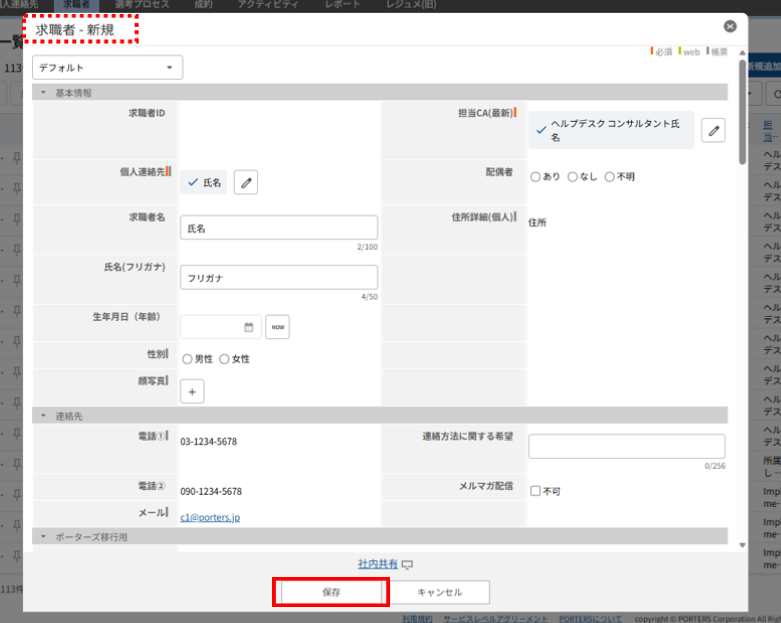Image resolution: width=781 pixels, height=623 pixels.
Task: Expand the ポーターズ移行用 section
Action: (x=44, y=537)
